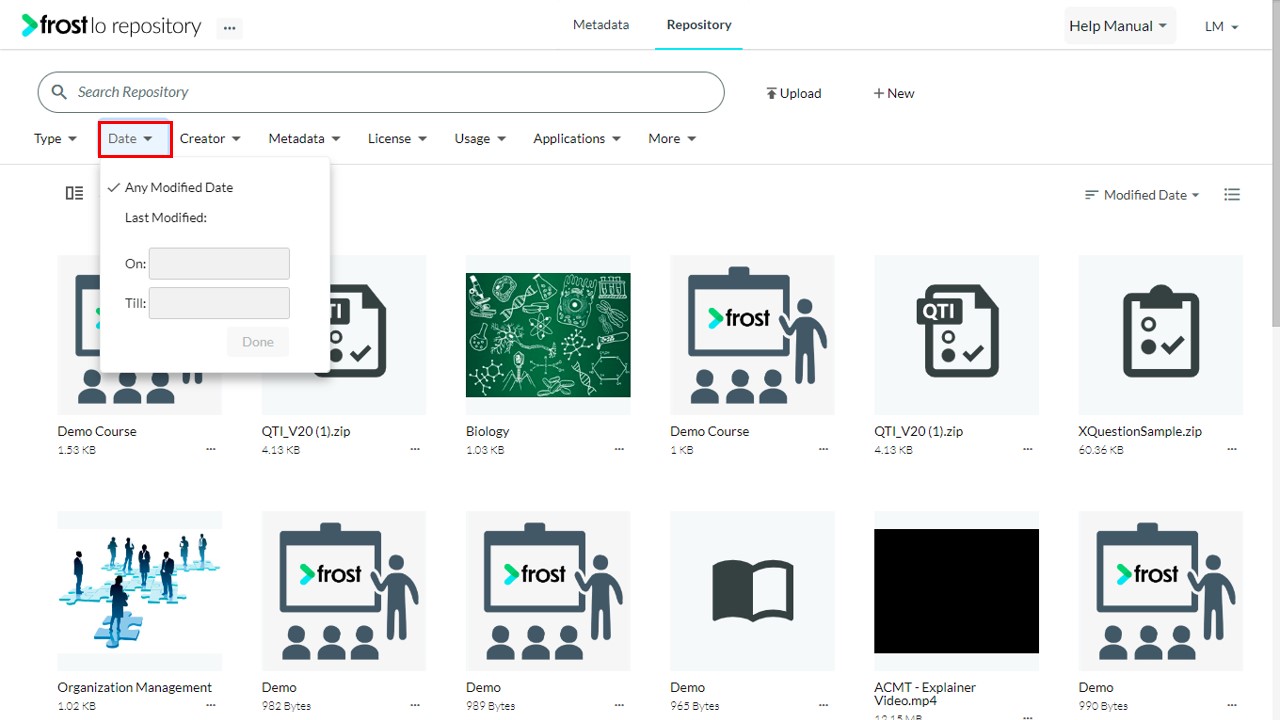Open options menu for Demo 965 Bytes
The width and height of the screenshot is (1280, 720).
pos(824,706)
